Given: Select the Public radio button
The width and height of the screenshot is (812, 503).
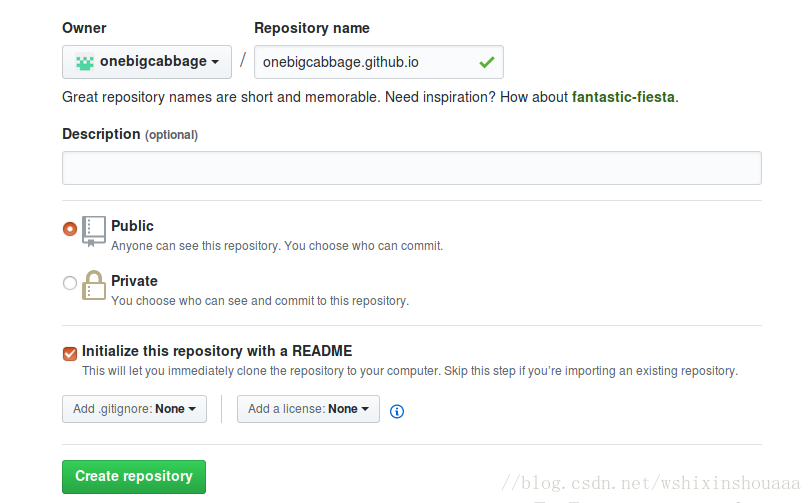Looking at the screenshot, I should tap(70, 228).
